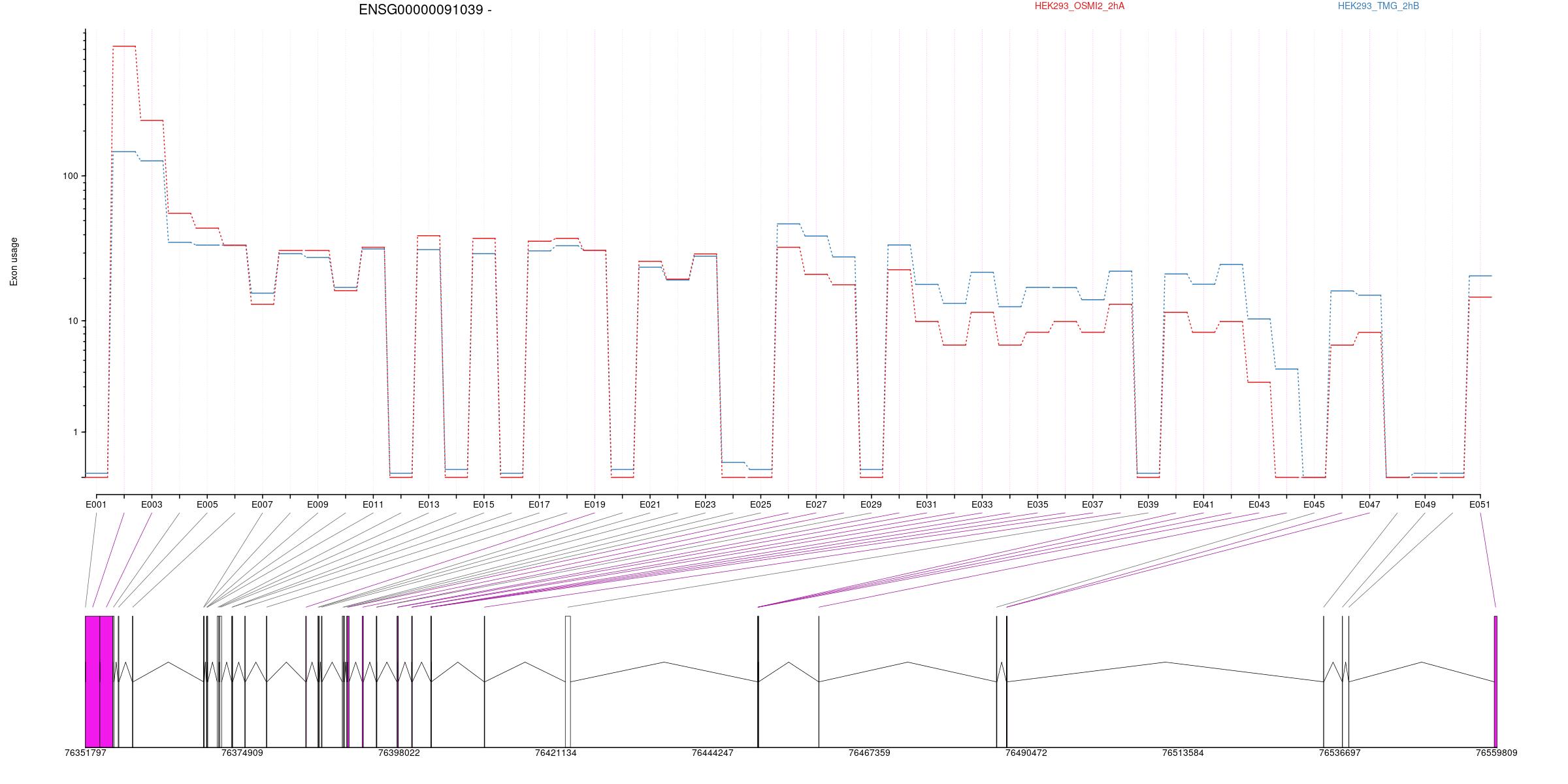
Task: Select exon label E027
Action: tap(816, 504)
